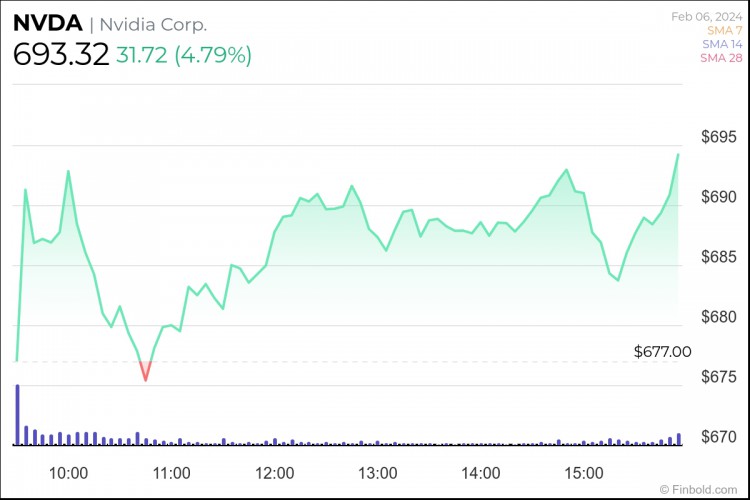The image size is (750, 500).
Task: Click the Nvidia Corp. company name
Action: (x=153, y=24)
